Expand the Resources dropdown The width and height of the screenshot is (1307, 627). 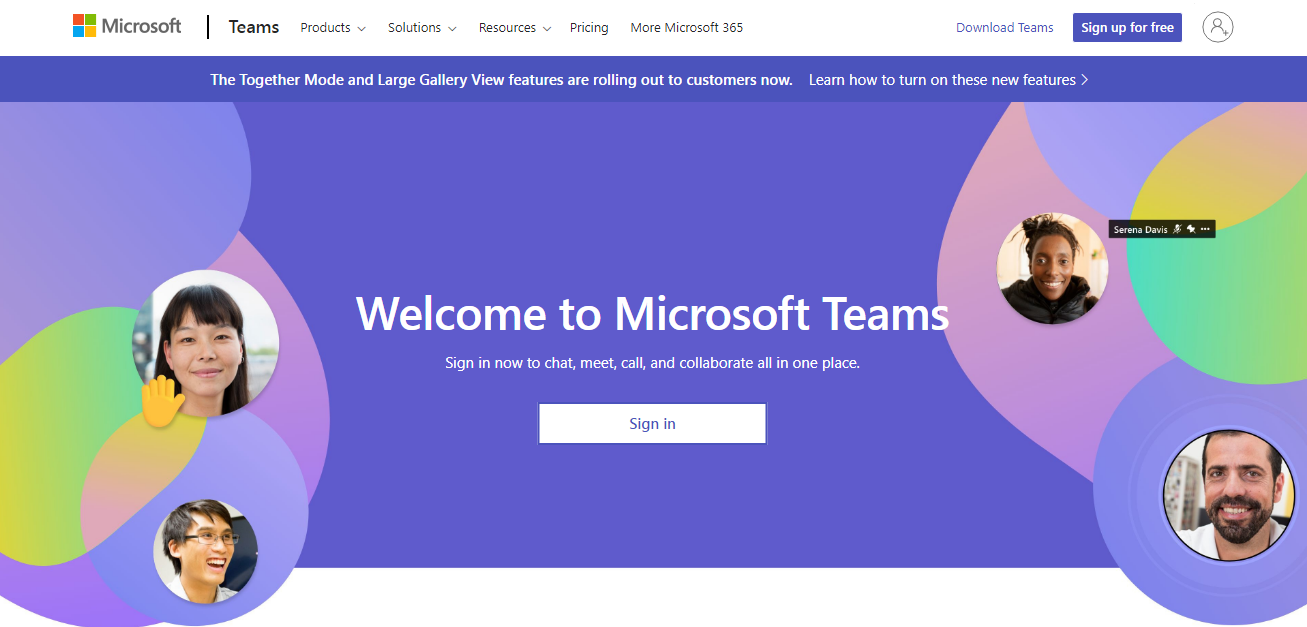[x=514, y=28]
